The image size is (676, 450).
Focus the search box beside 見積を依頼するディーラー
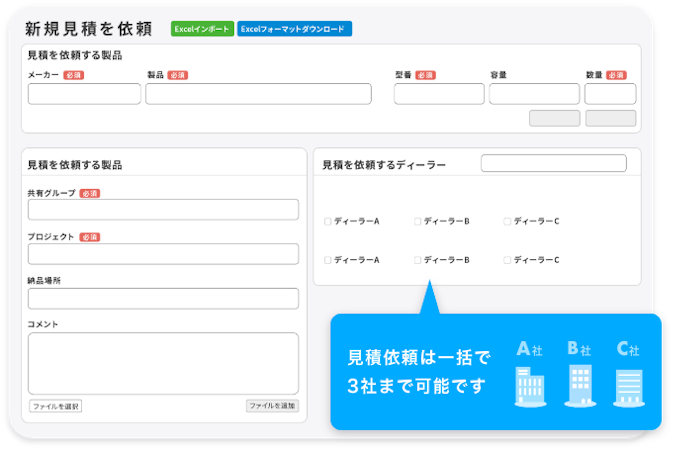pos(554,163)
